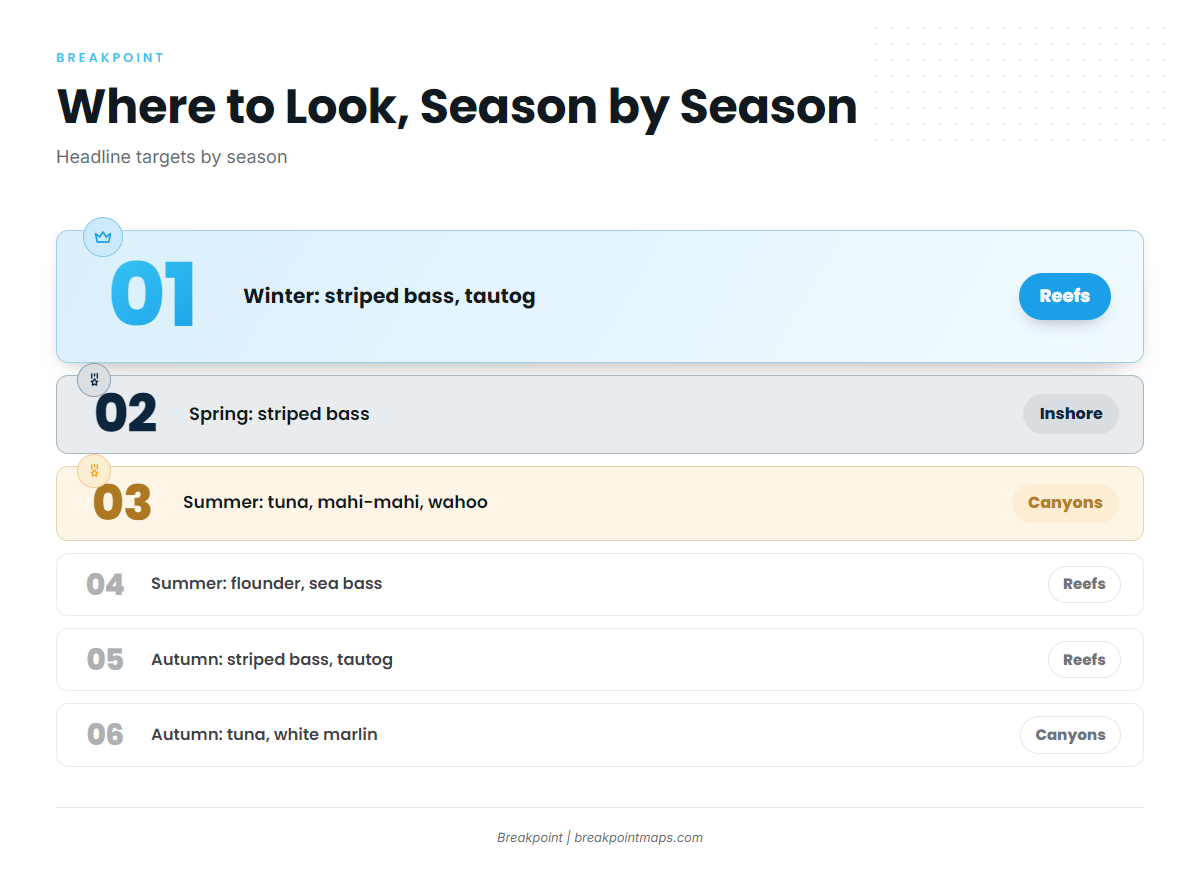The width and height of the screenshot is (1200, 871).
Task: Click the Reefs badge on Summer flounder row
Action: click(x=1084, y=584)
